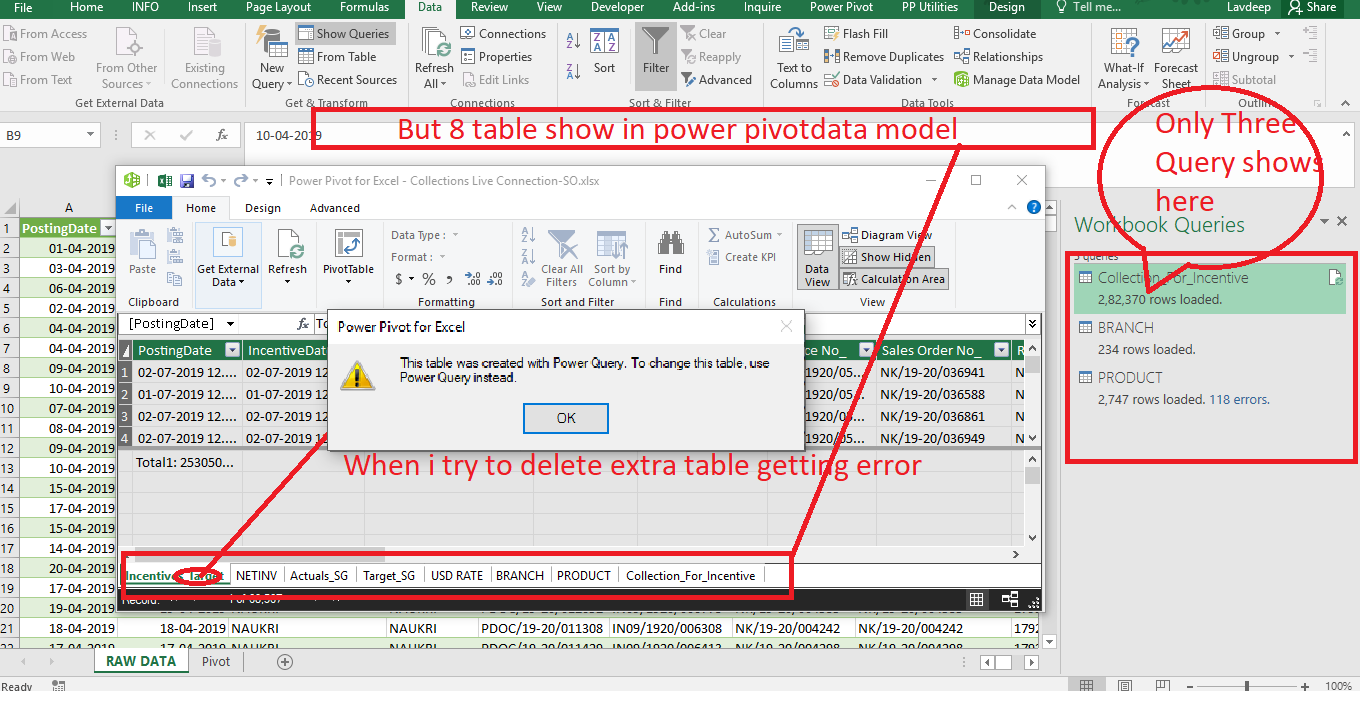Click Relationships in Data Tools
This screenshot has height=714, width=1360.
[x=998, y=57]
